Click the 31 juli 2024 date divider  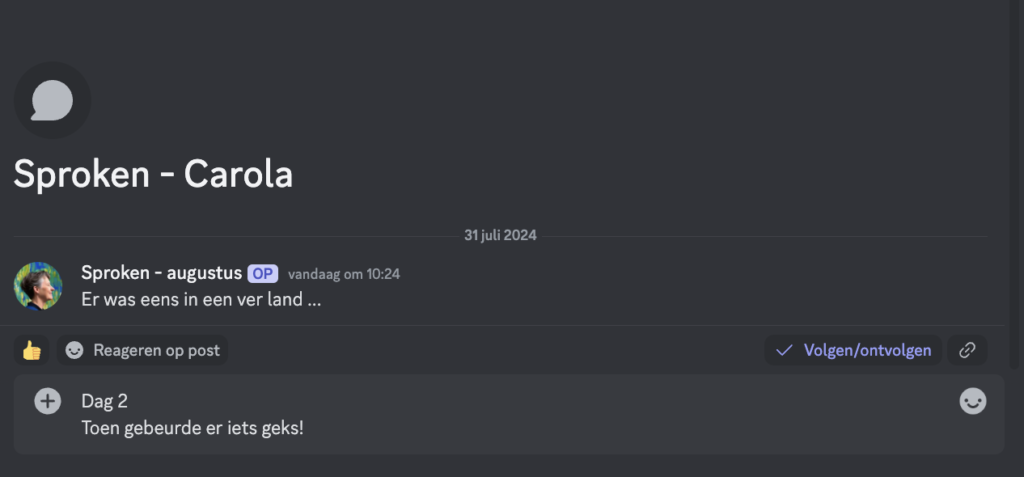coord(500,235)
